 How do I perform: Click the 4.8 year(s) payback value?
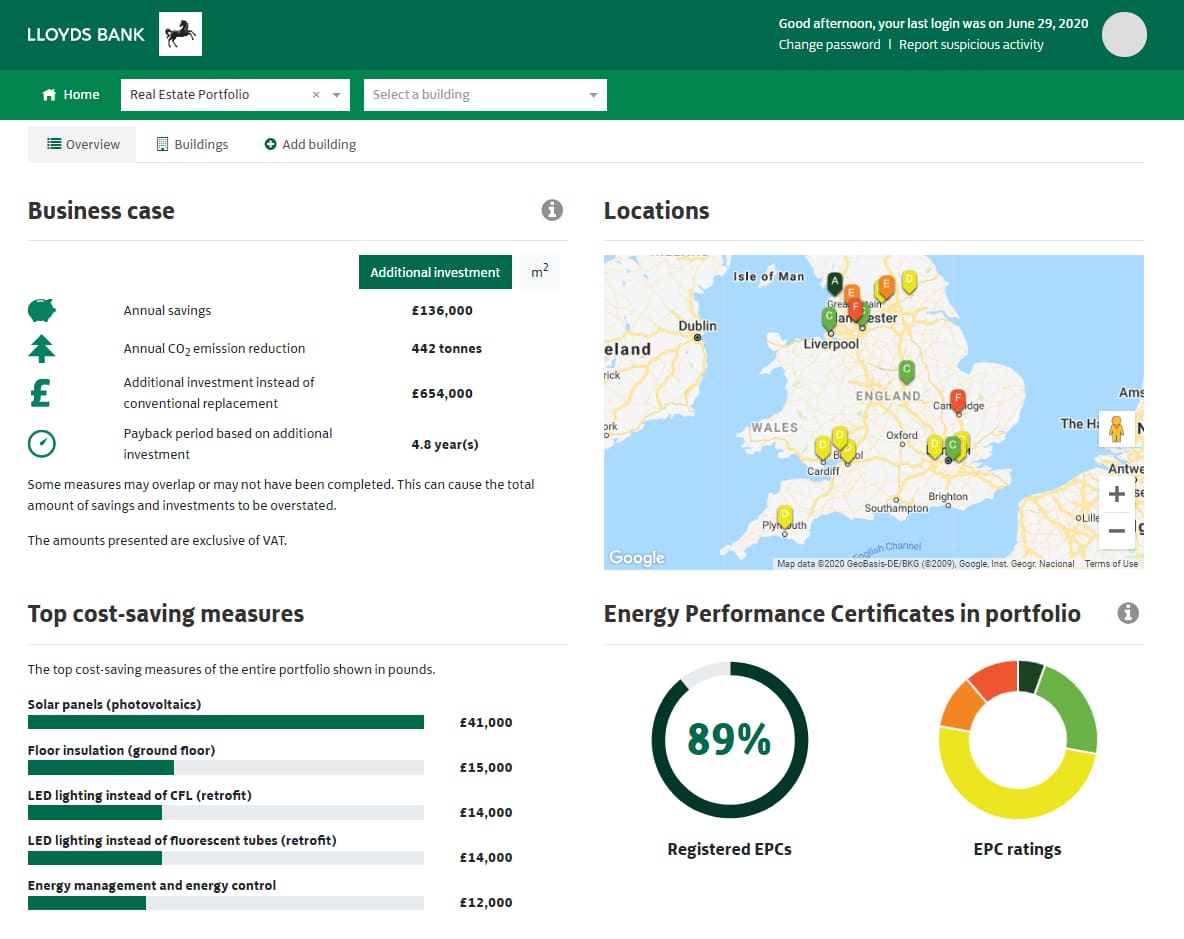(x=445, y=445)
